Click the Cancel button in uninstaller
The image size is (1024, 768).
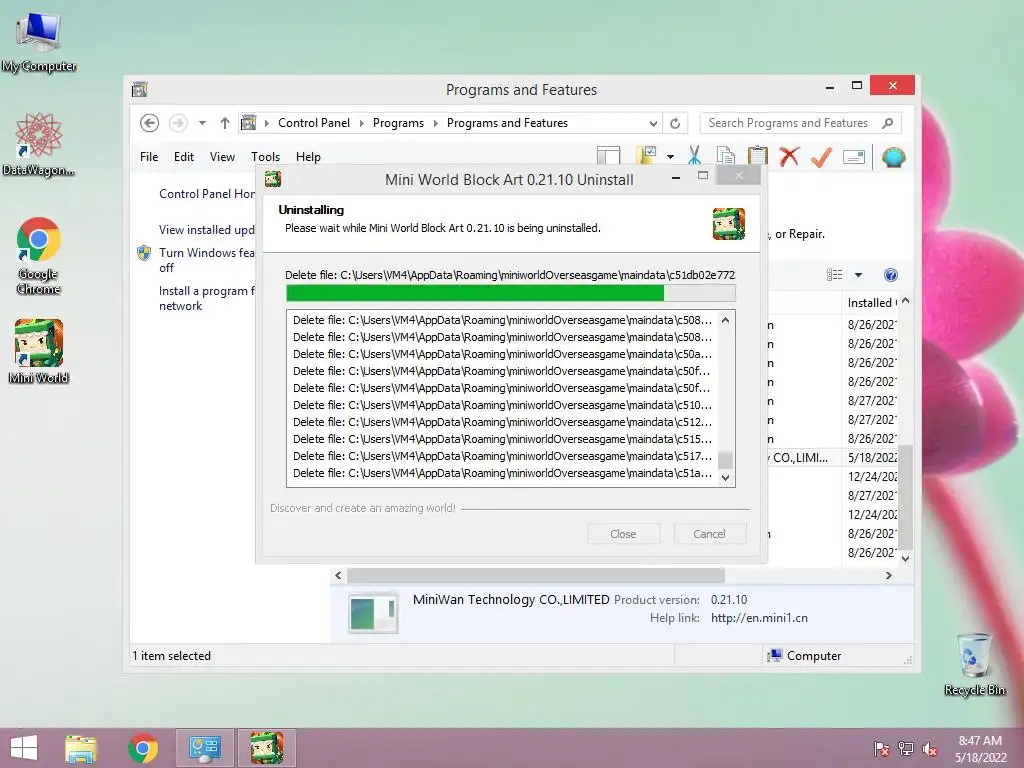click(709, 534)
